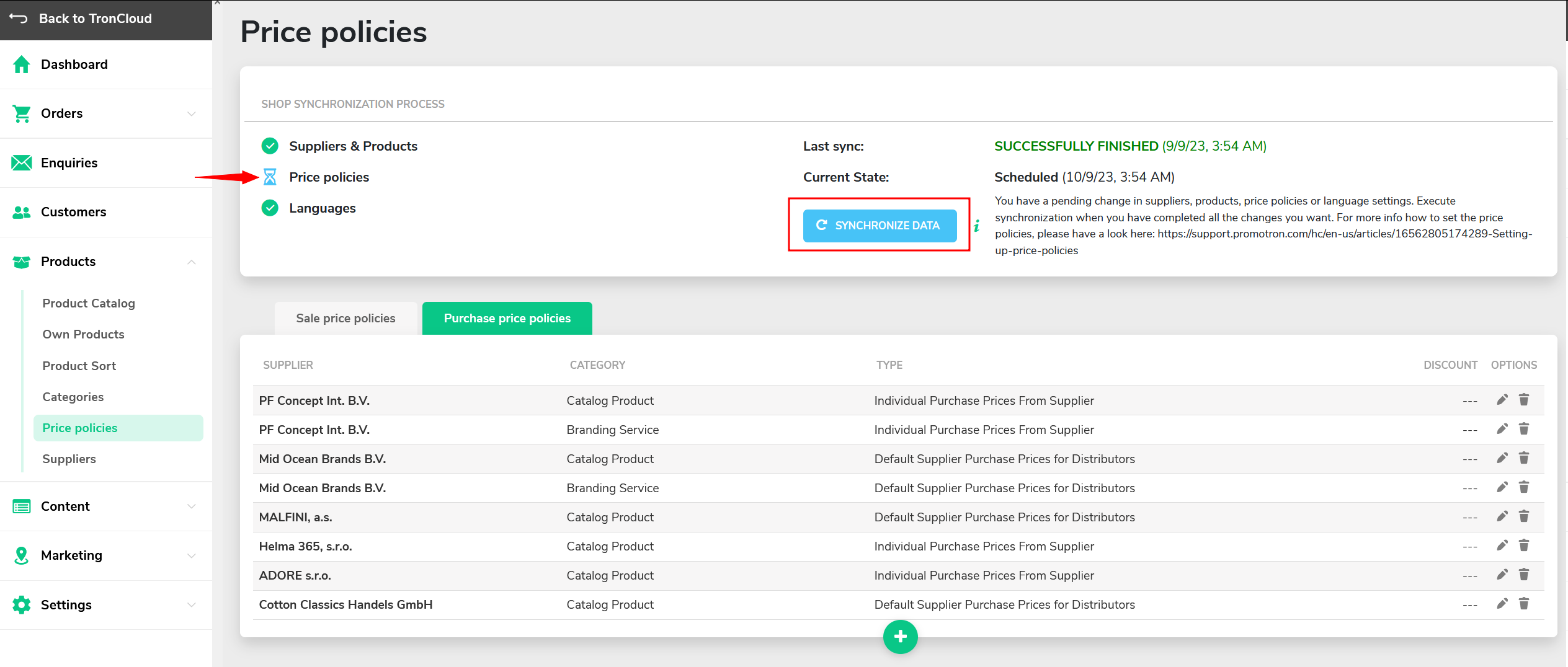Edit the Helma 365 policy
This screenshot has width=1568, height=667.
point(1502,546)
